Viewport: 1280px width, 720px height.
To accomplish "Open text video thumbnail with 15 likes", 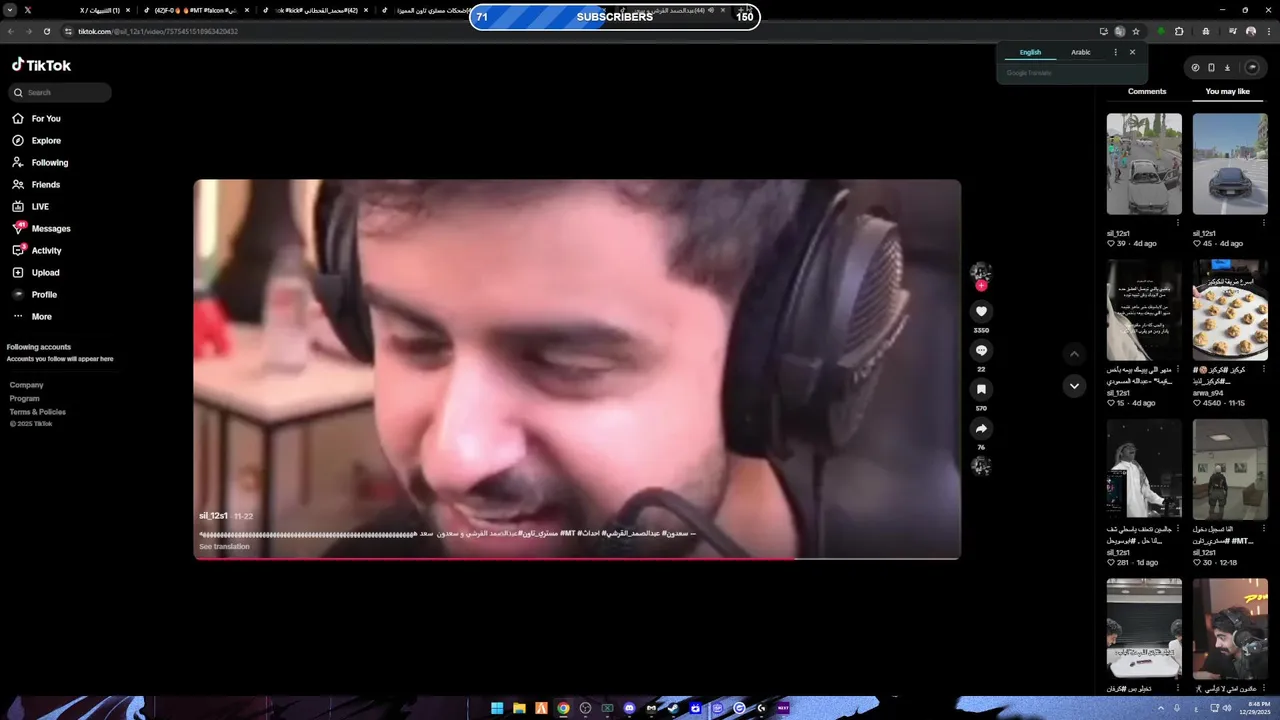I will click(x=1144, y=310).
